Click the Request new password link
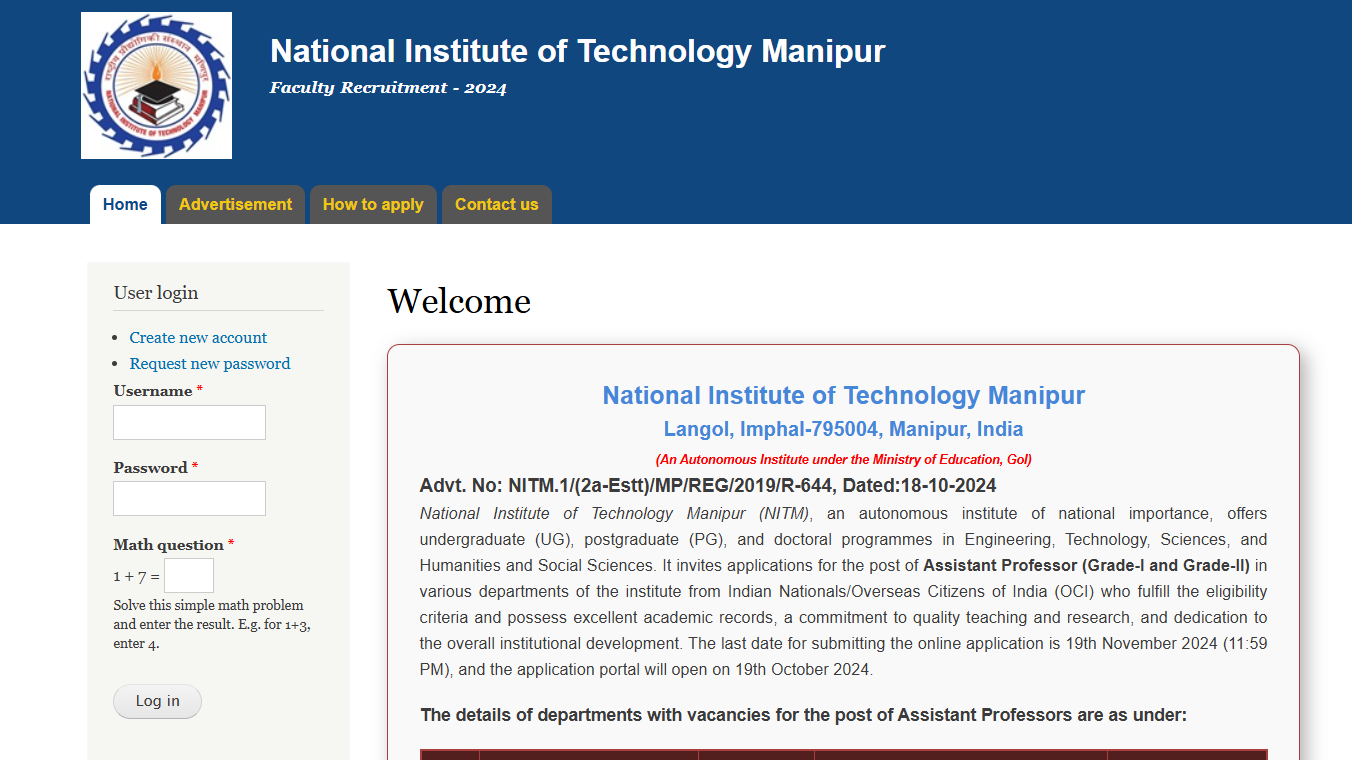Viewport: 1352px width, 760px height. tap(210, 364)
